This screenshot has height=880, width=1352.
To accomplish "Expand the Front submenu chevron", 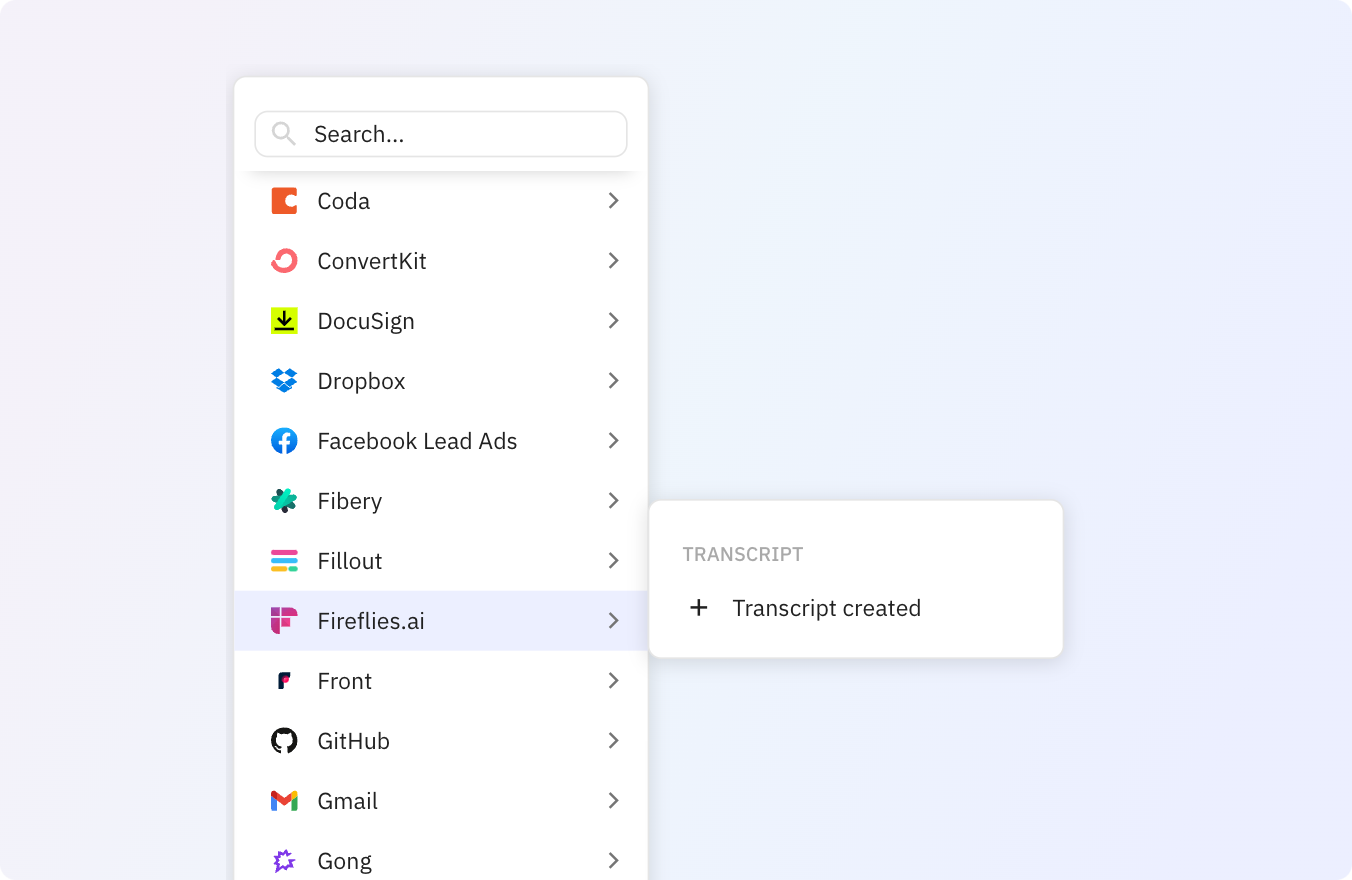I will tap(614, 681).
